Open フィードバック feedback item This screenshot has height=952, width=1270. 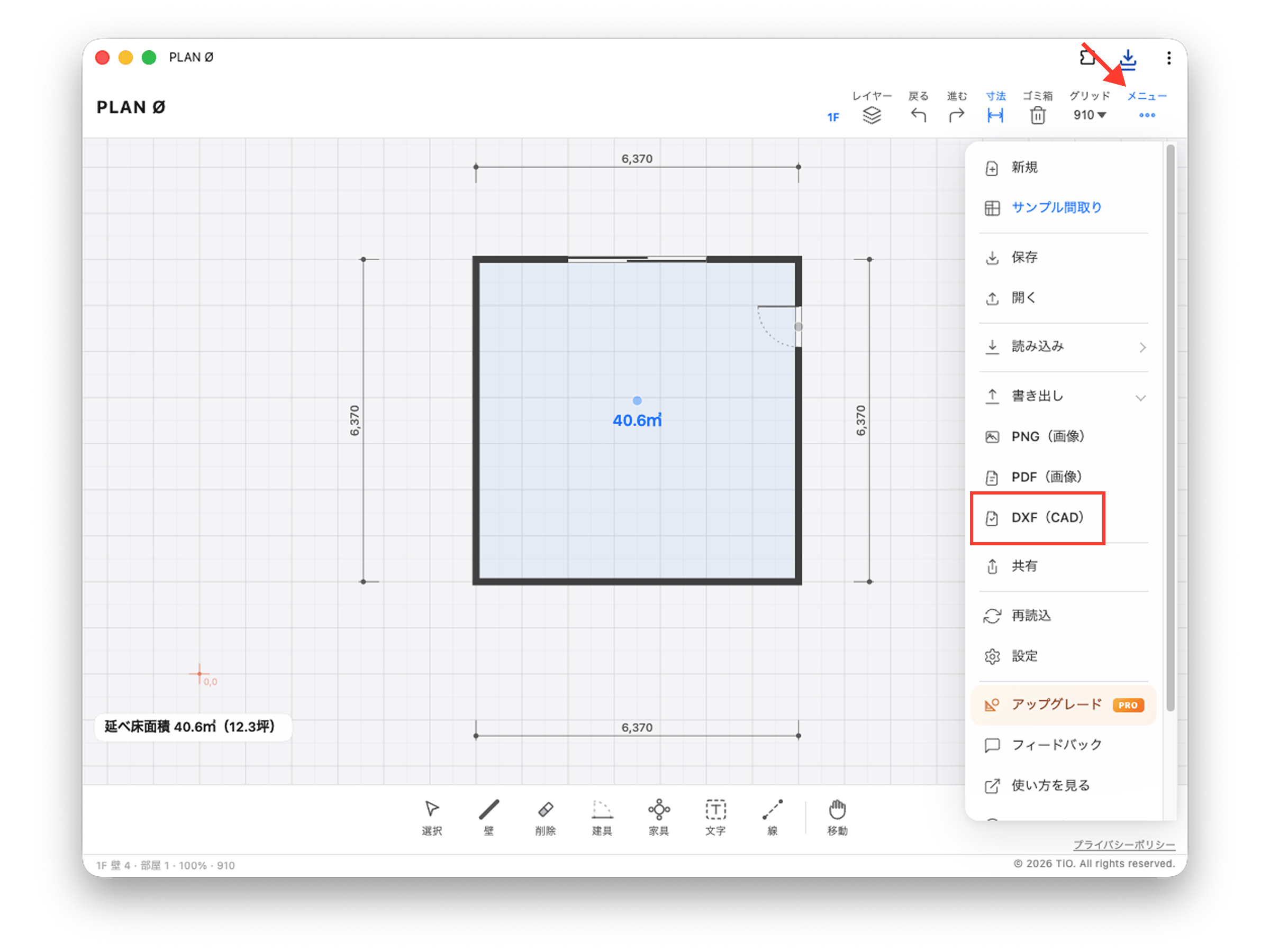(1063, 745)
